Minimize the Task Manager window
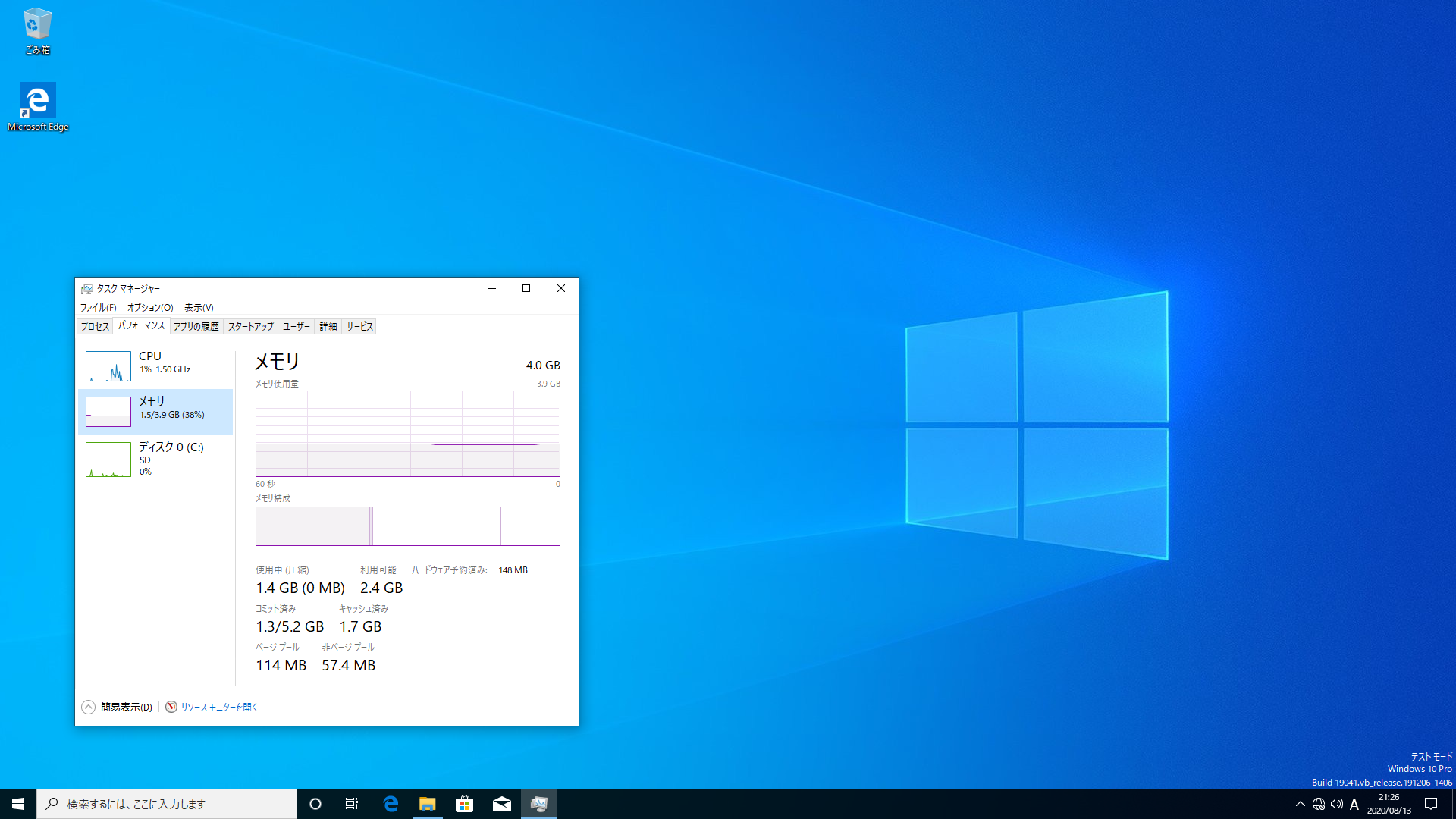 click(492, 288)
